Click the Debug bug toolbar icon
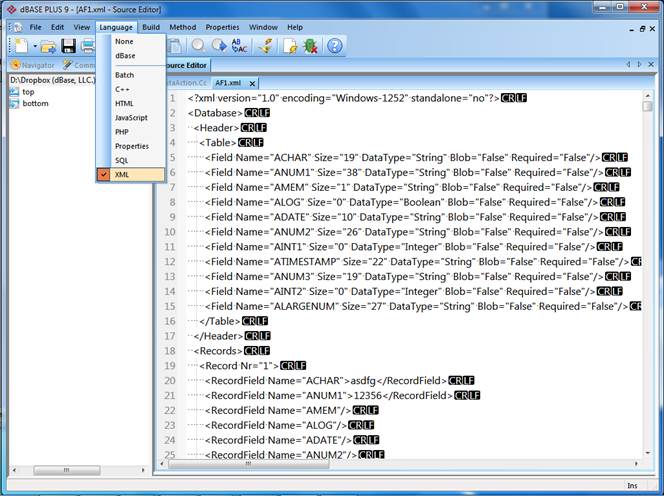 tap(310, 46)
